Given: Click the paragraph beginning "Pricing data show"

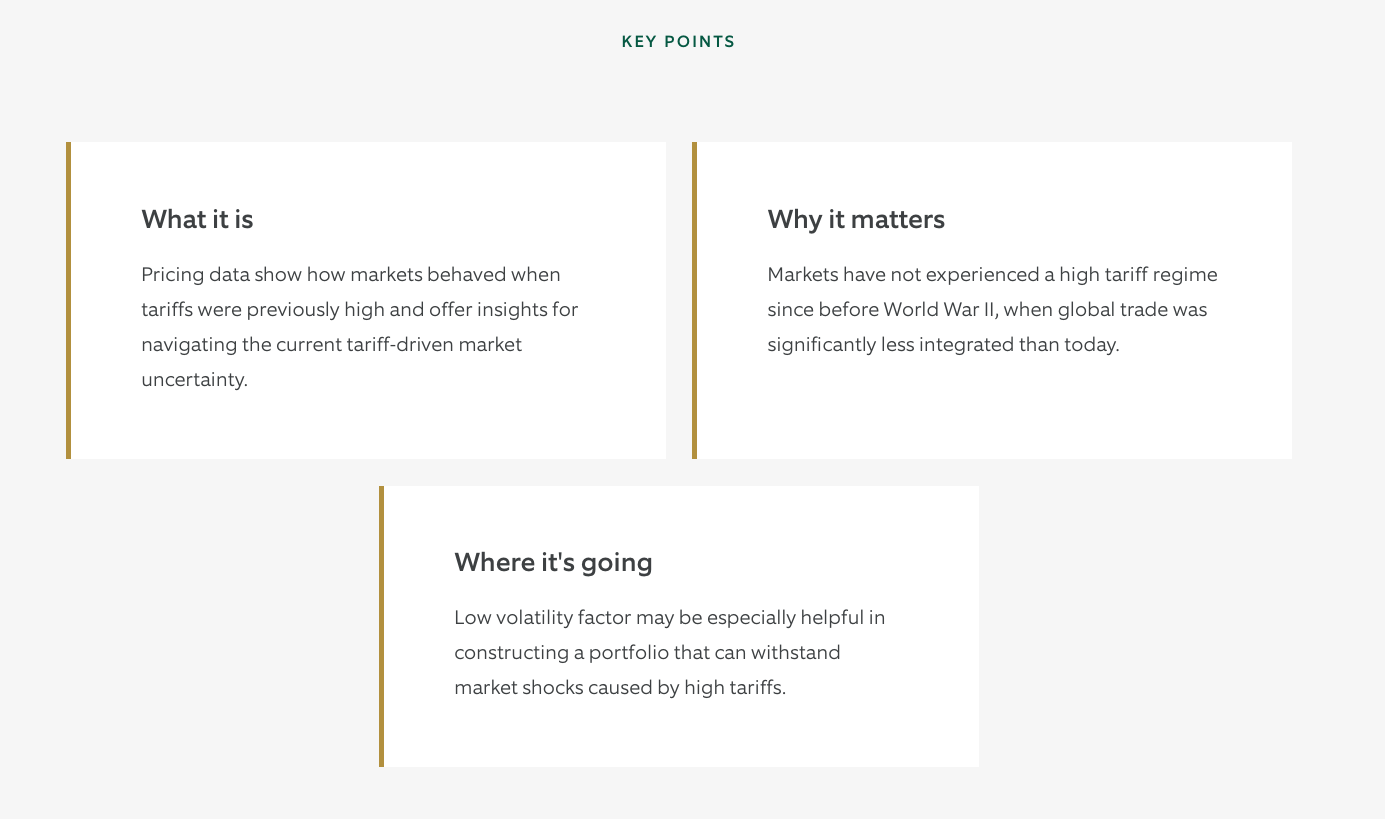Looking at the screenshot, I should 360,327.
